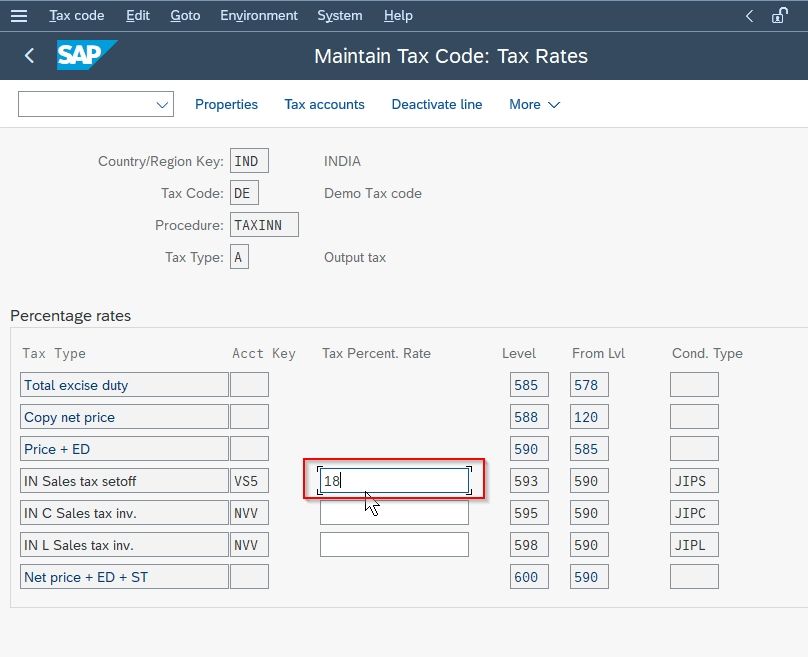Click condition type JIPL
Viewport: 808px width, 657px height.
(x=694, y=545)
